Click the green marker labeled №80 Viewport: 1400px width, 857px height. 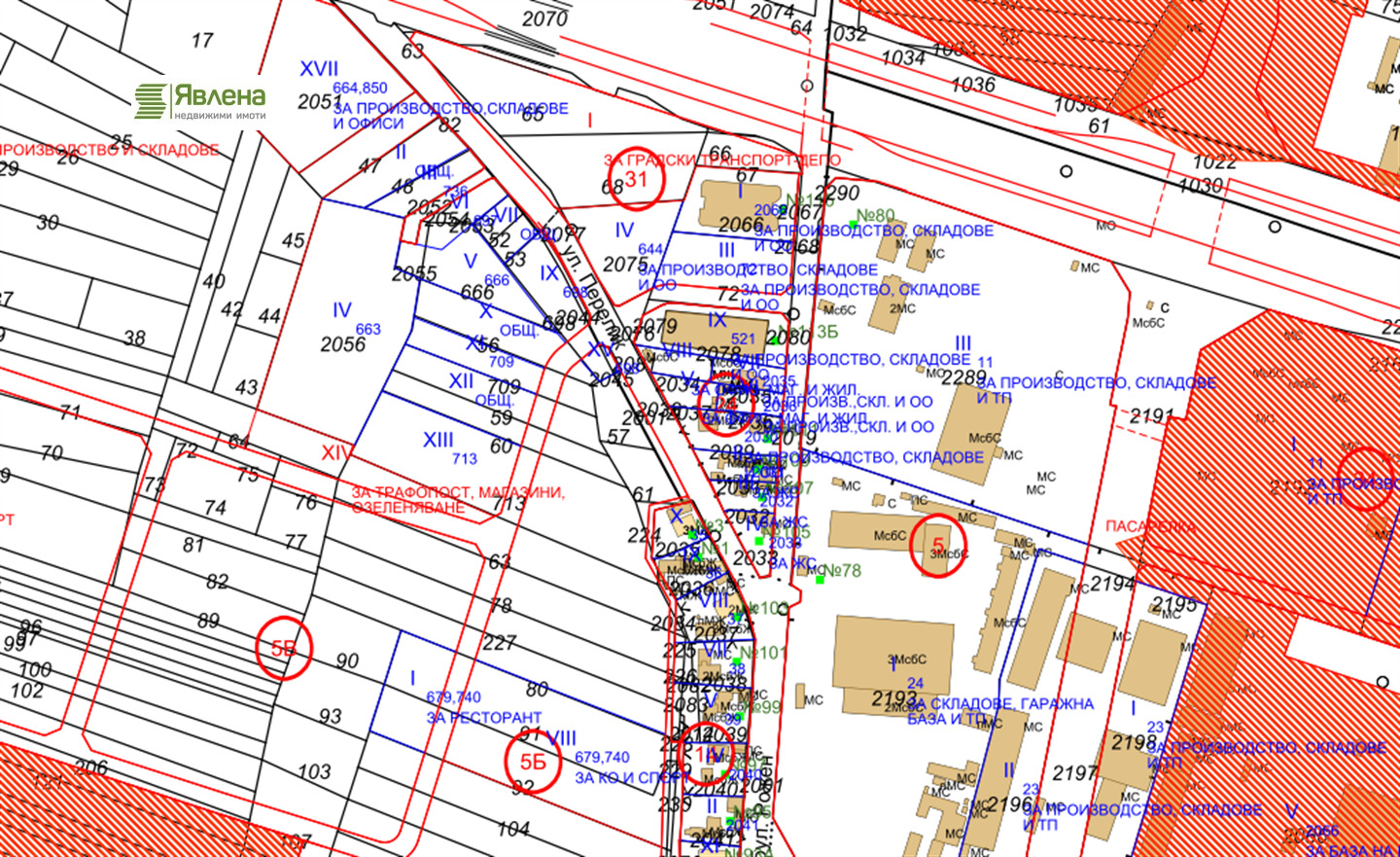pos(854,225)
